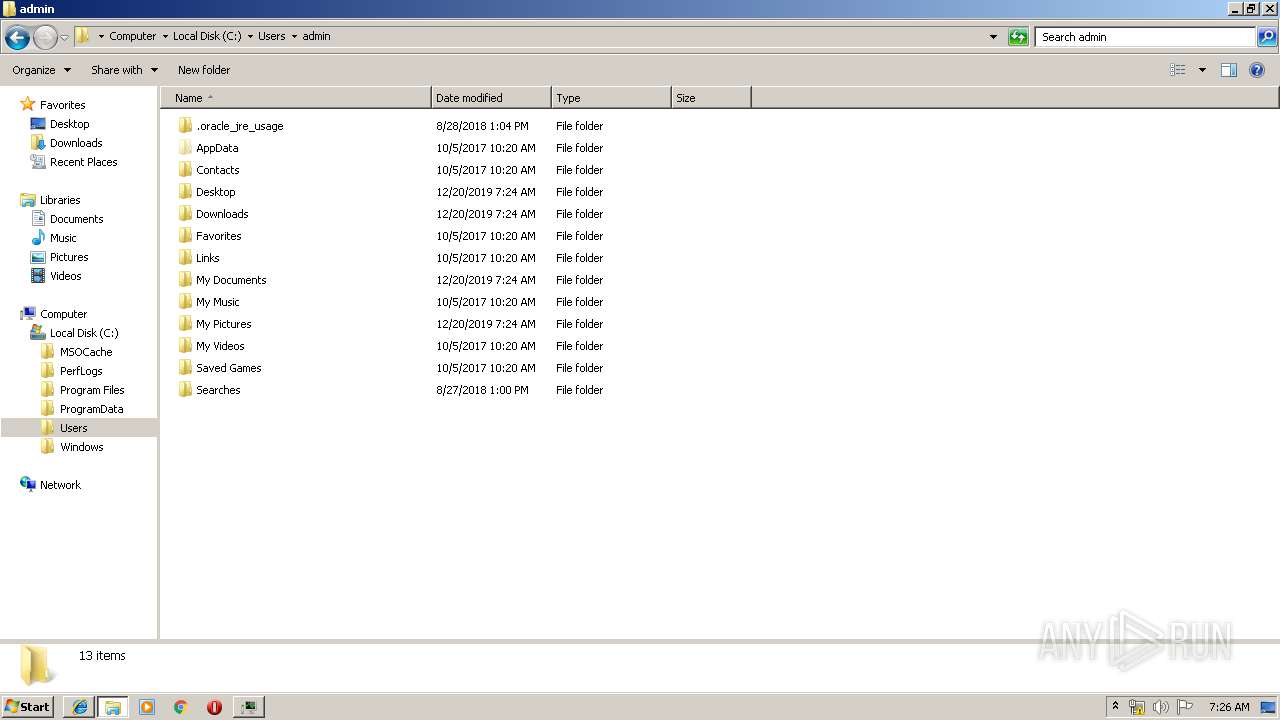Select the My Videos folder icon
Screen dimensions: 1280x720
pos(185,346)
